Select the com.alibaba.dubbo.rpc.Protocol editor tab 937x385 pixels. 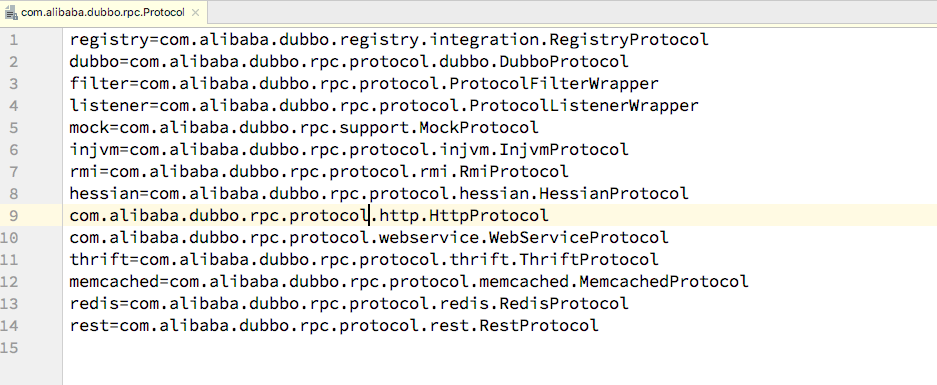point(105,12)
